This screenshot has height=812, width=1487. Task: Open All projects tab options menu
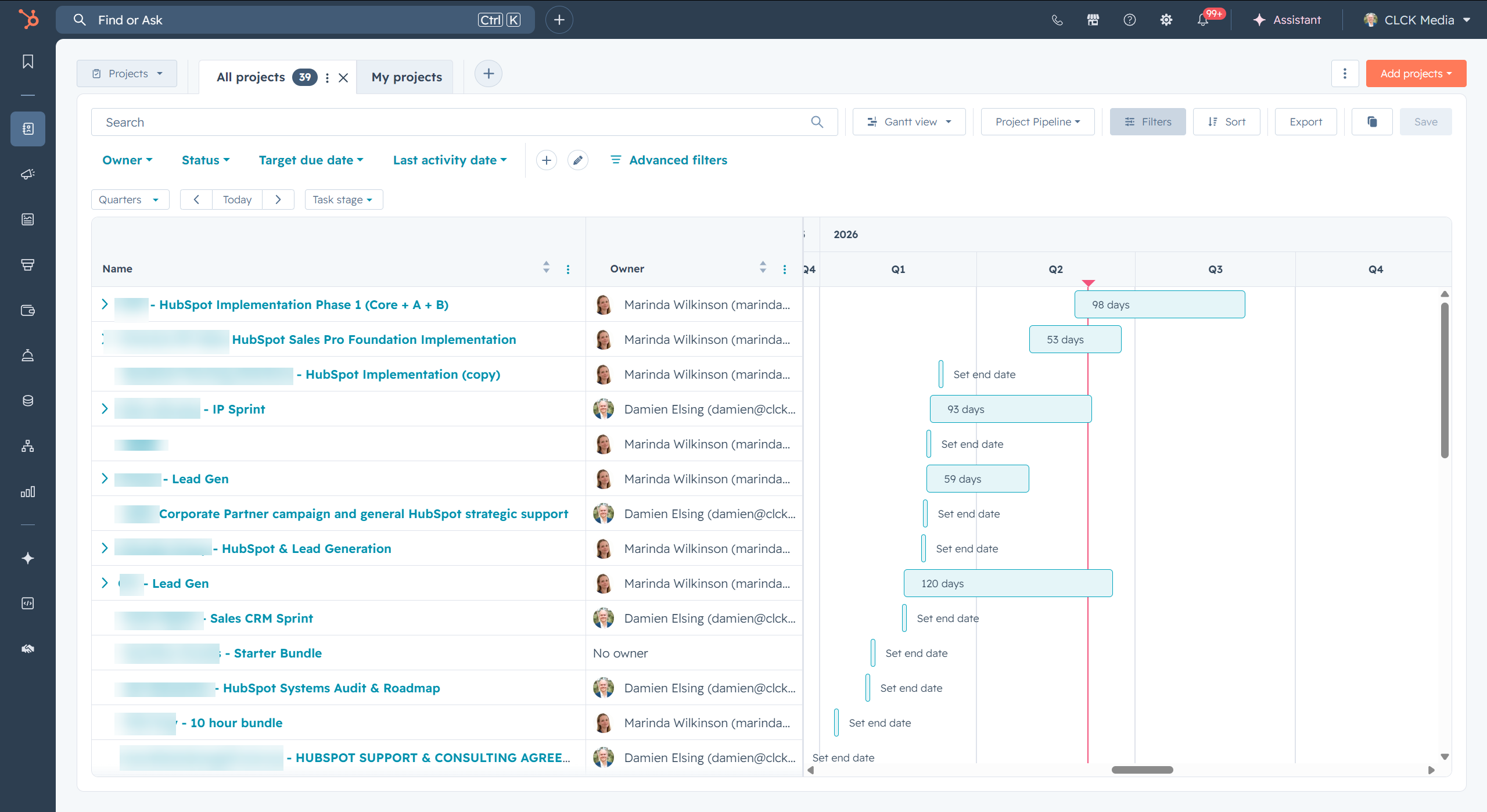pyautogui.click(x=328, y=77)
